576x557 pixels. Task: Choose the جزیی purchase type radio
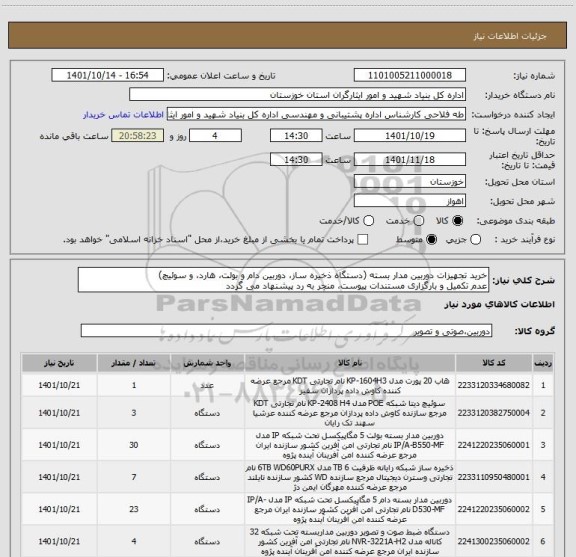[x=475, y=240]
